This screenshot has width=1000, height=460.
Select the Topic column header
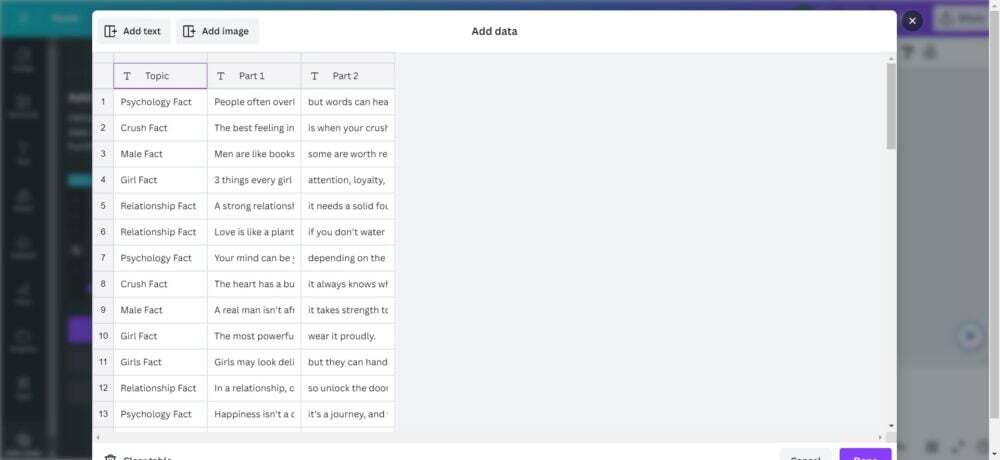tap(160, 76)
